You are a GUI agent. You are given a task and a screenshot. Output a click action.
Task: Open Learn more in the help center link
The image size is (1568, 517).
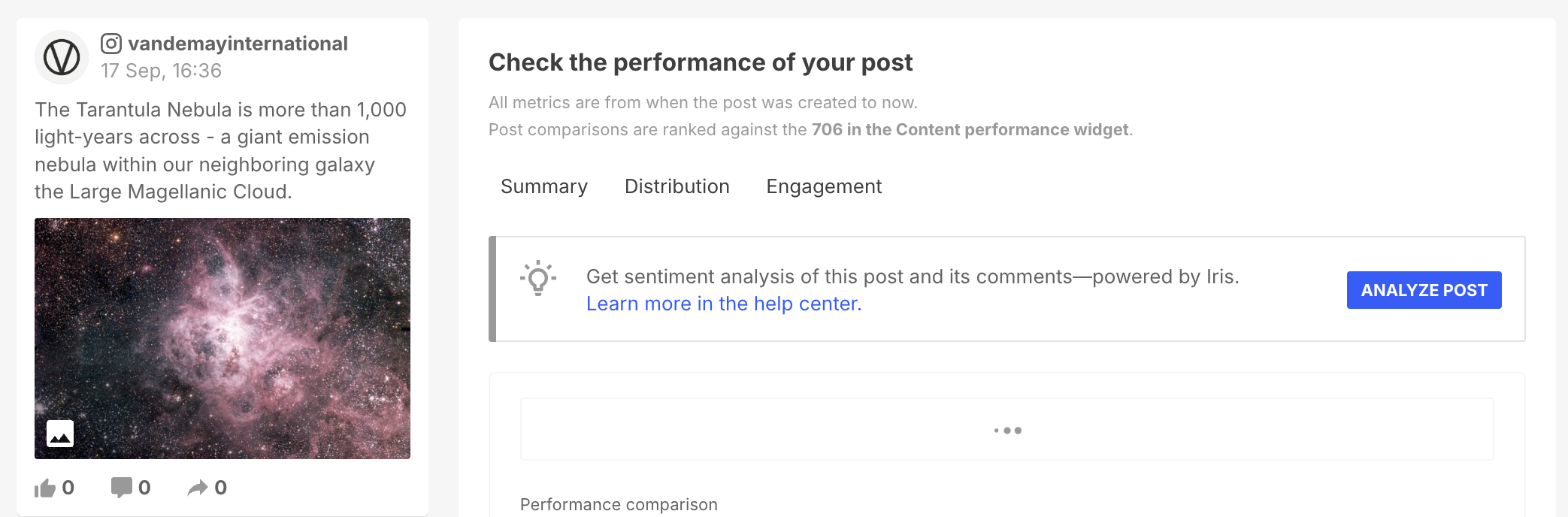tap(724, 304)
